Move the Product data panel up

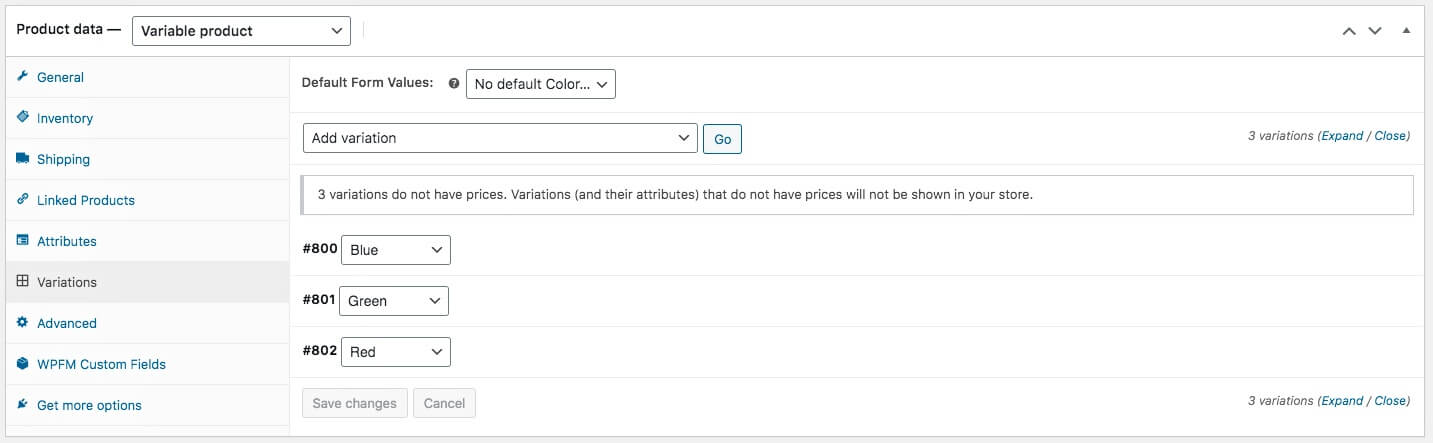point(1349,31)
